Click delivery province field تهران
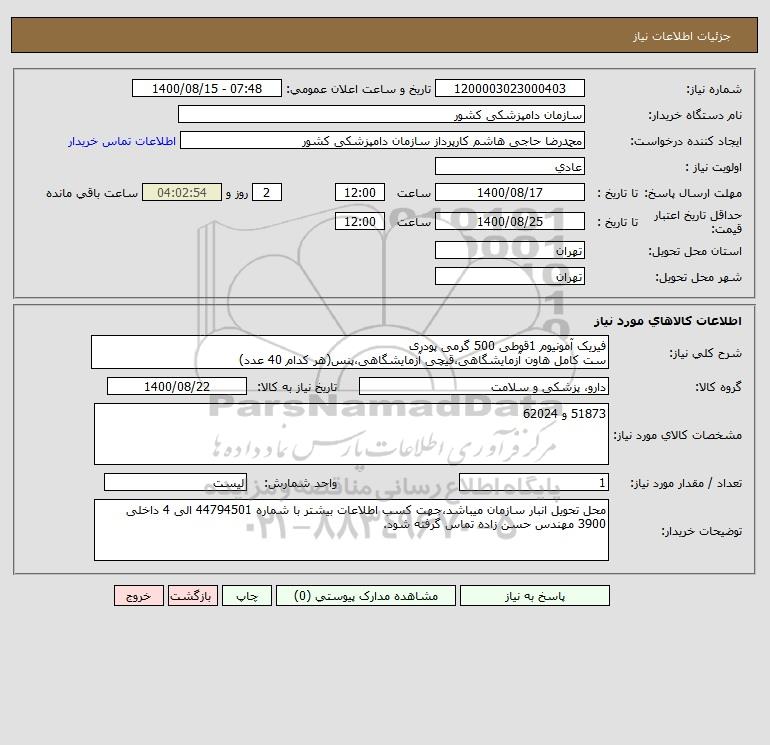The image size is (770, 745). pos(510,250)
